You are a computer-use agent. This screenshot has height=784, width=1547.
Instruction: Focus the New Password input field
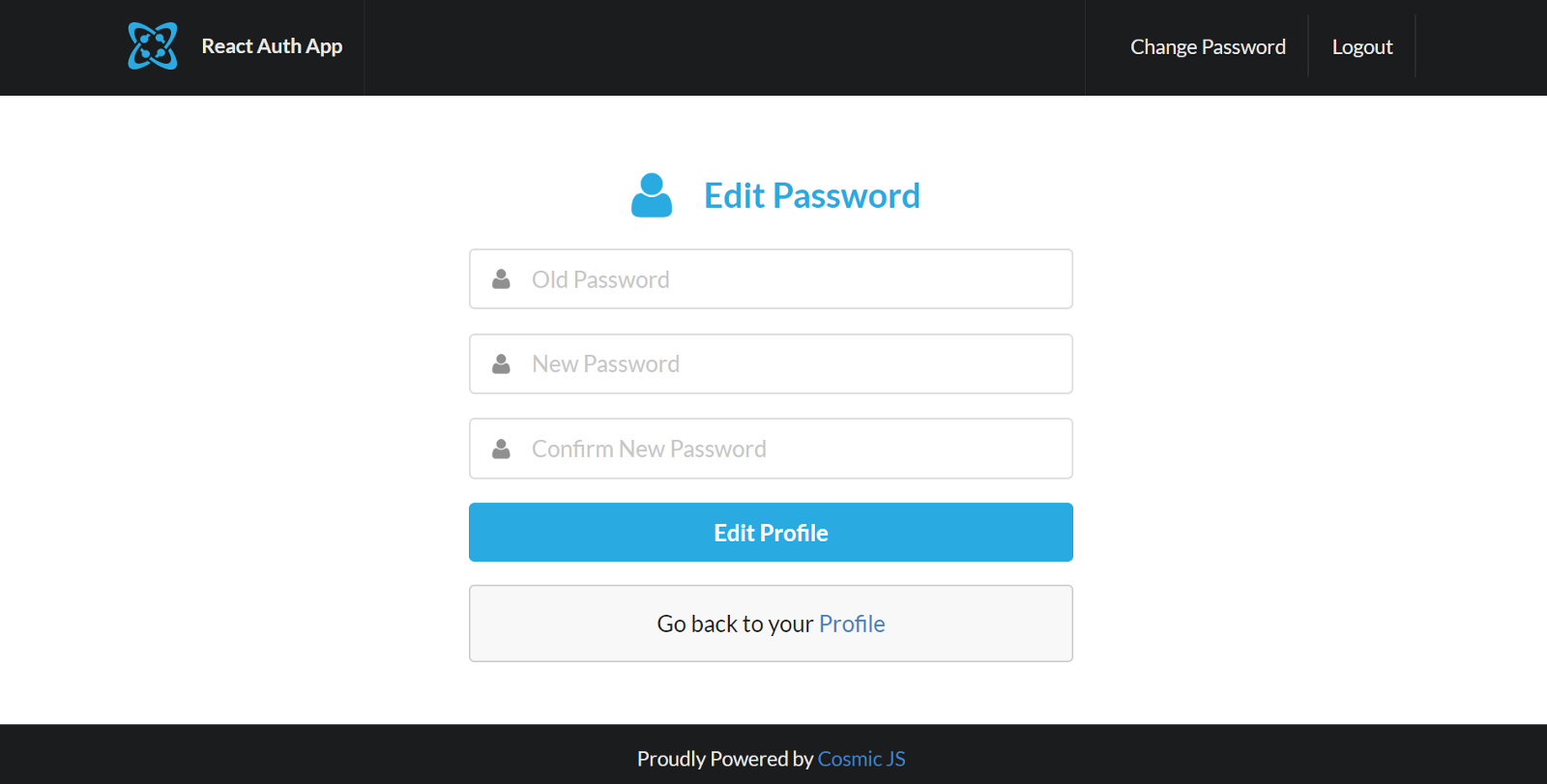(x=793, y=364)
